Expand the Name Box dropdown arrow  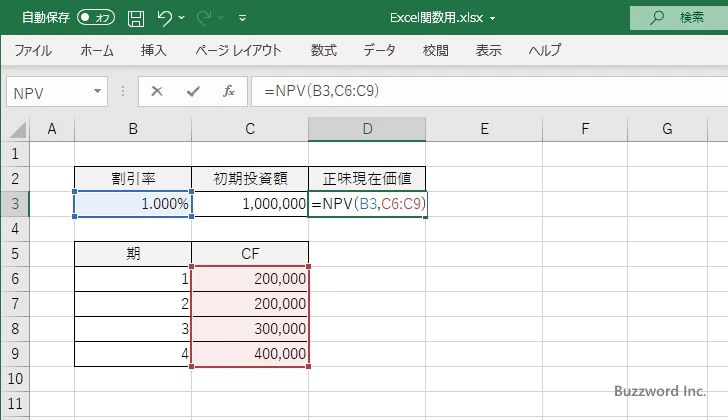(98, 91)
